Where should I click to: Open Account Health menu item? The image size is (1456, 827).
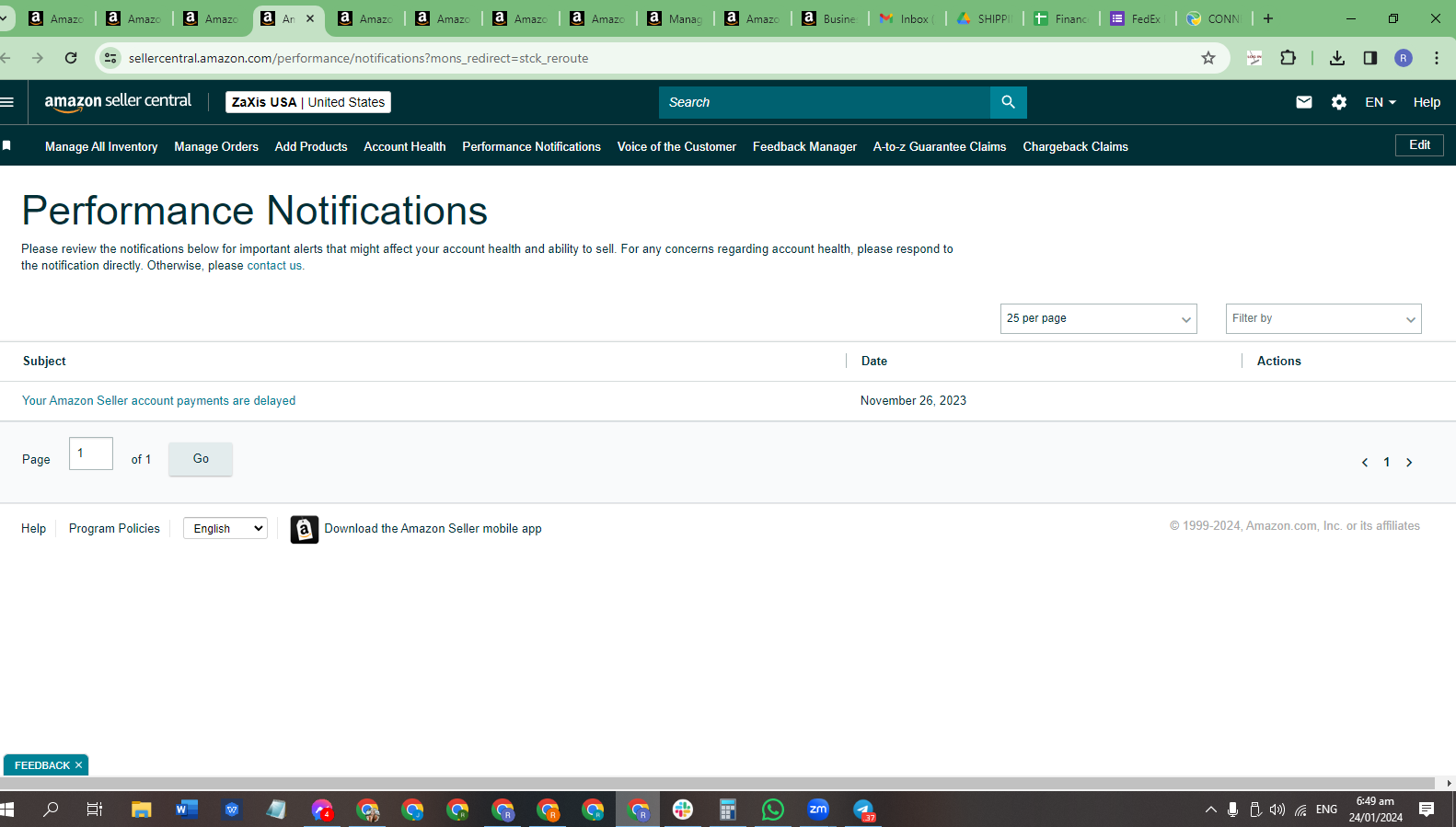pyautogui.click(x=405, y=146)
